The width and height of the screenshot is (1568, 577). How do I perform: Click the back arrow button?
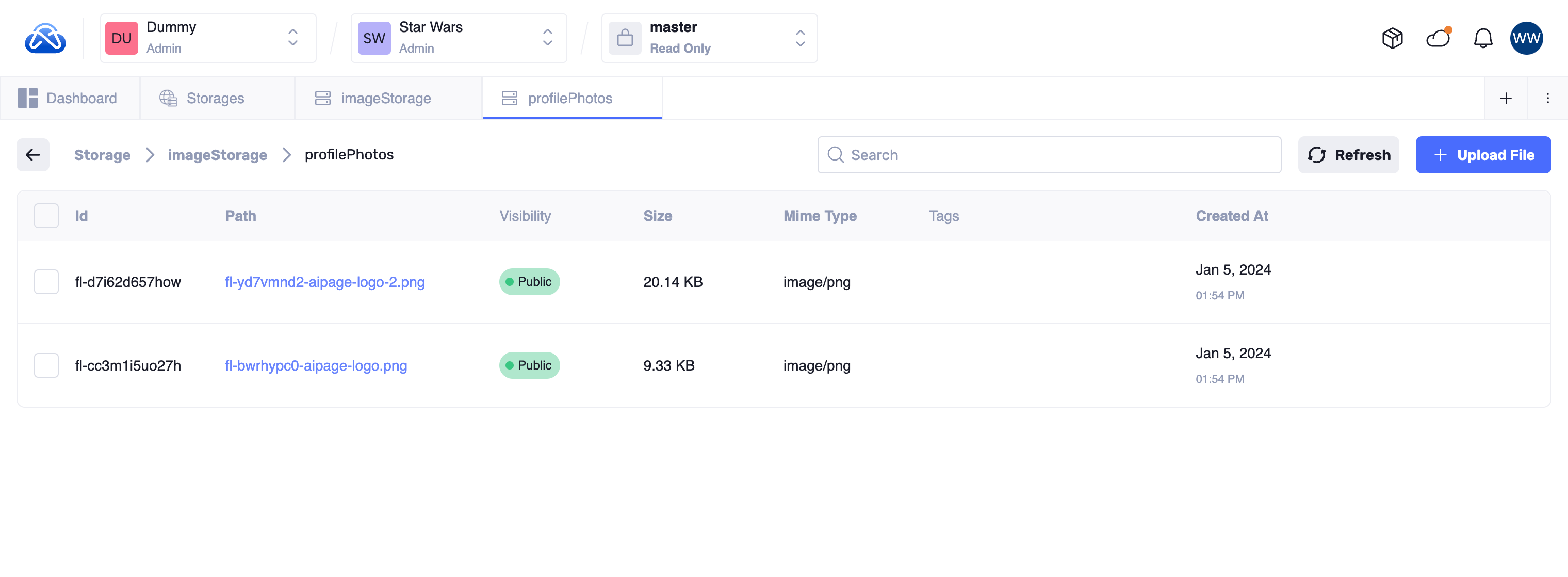point(33,155)
